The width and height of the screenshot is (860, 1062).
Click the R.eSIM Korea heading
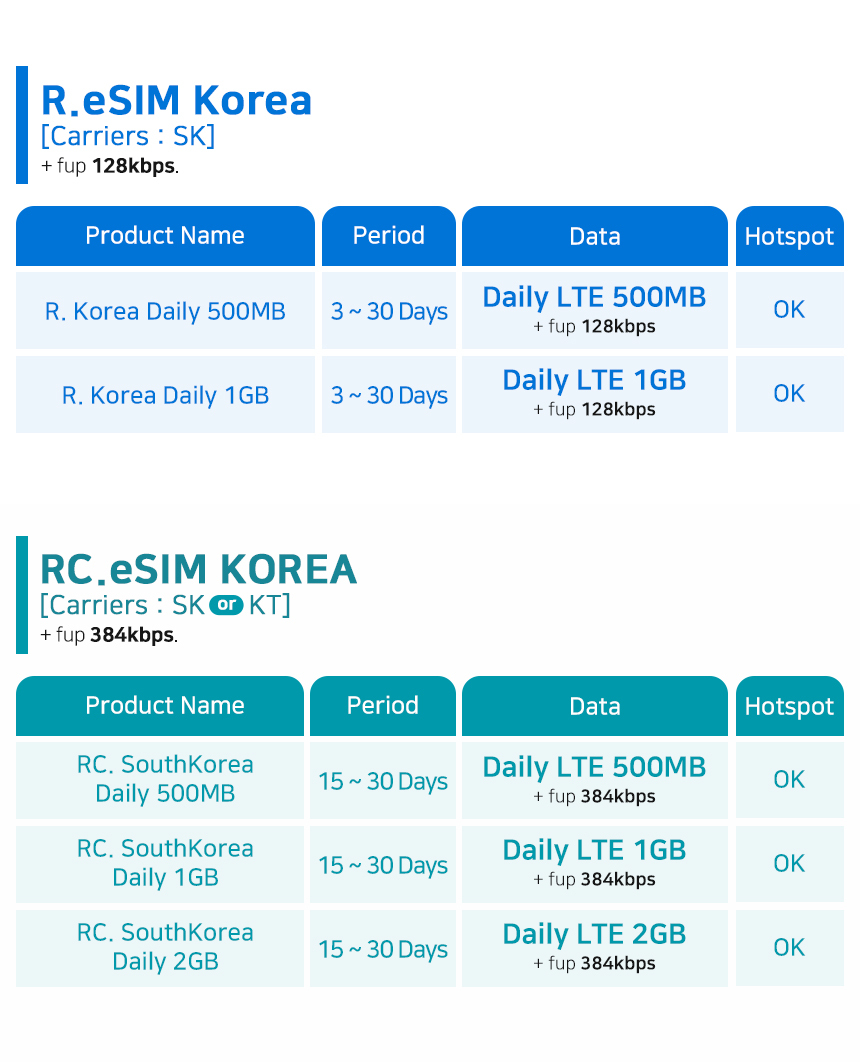(x=176, y=101)
